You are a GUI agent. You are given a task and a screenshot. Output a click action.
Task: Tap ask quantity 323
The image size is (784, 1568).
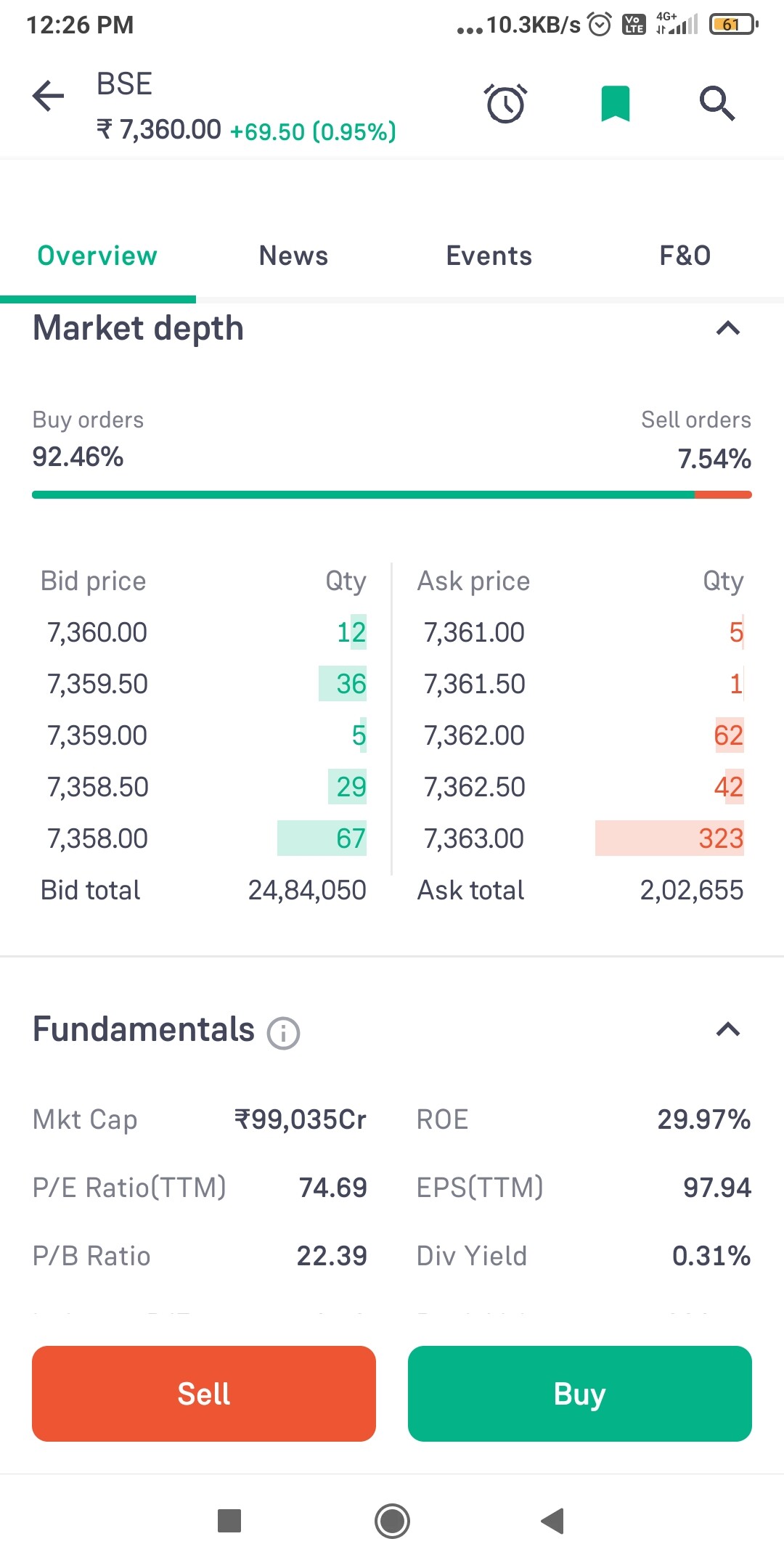click(x=721, y=838)
